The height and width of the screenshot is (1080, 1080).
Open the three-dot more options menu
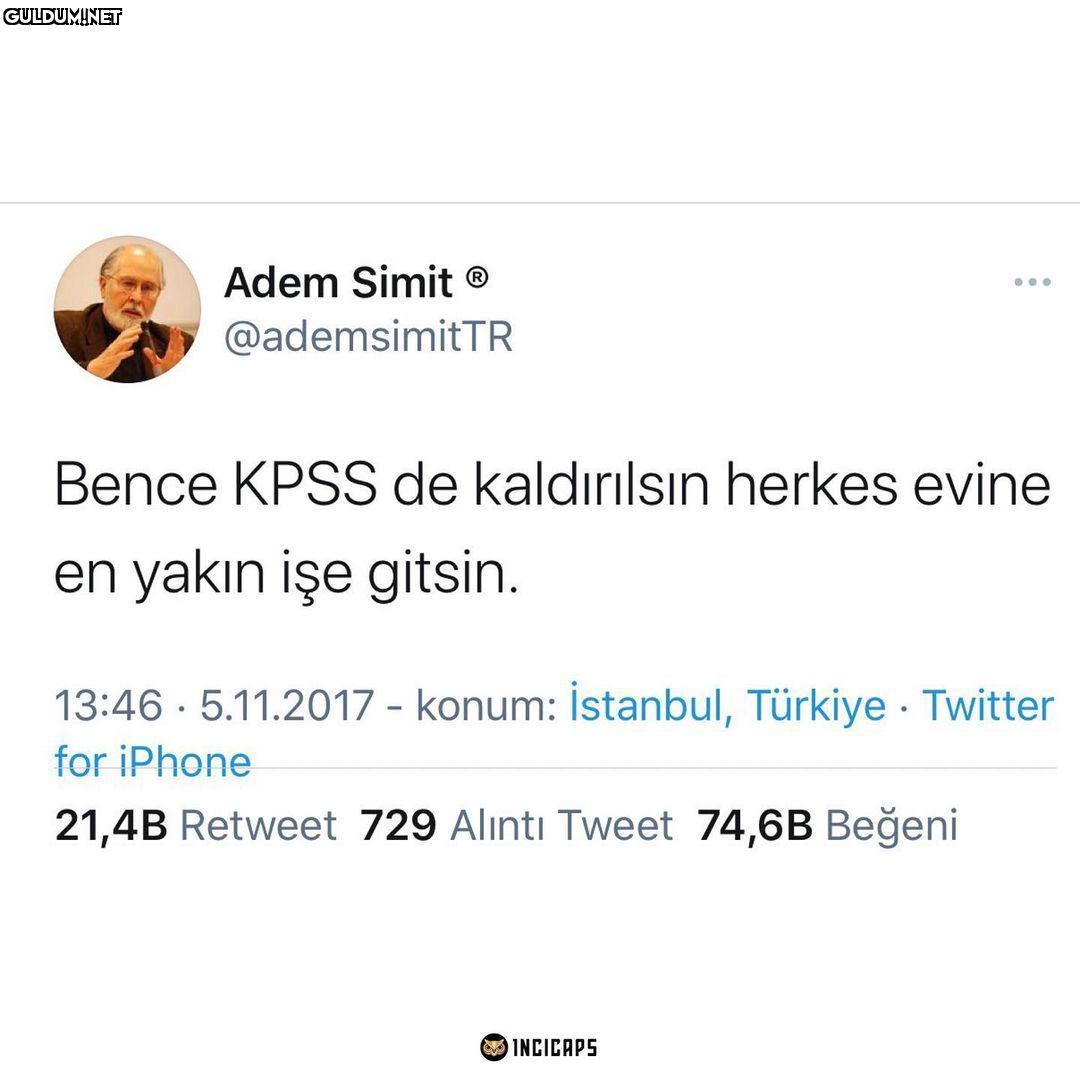tap(1032, 282)
